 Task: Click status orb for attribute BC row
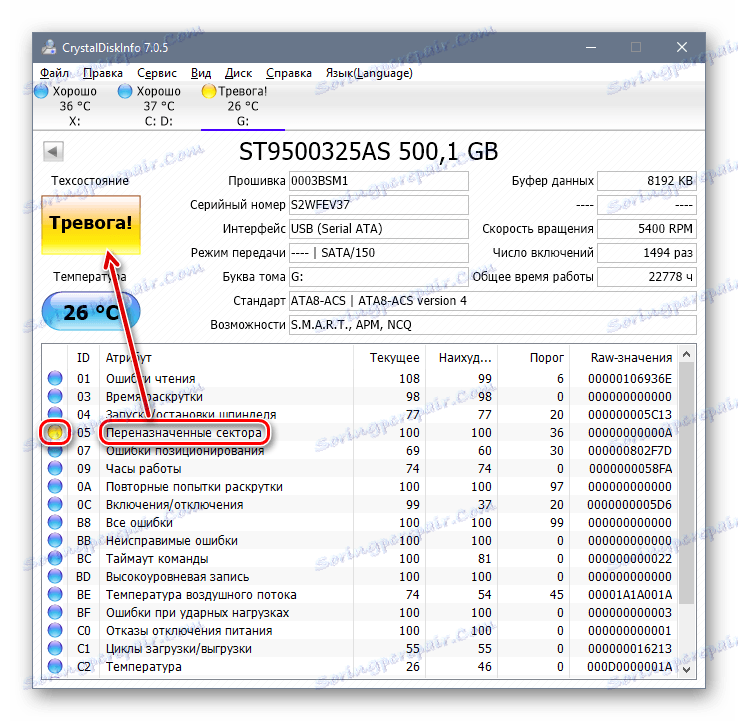point(55,559)
